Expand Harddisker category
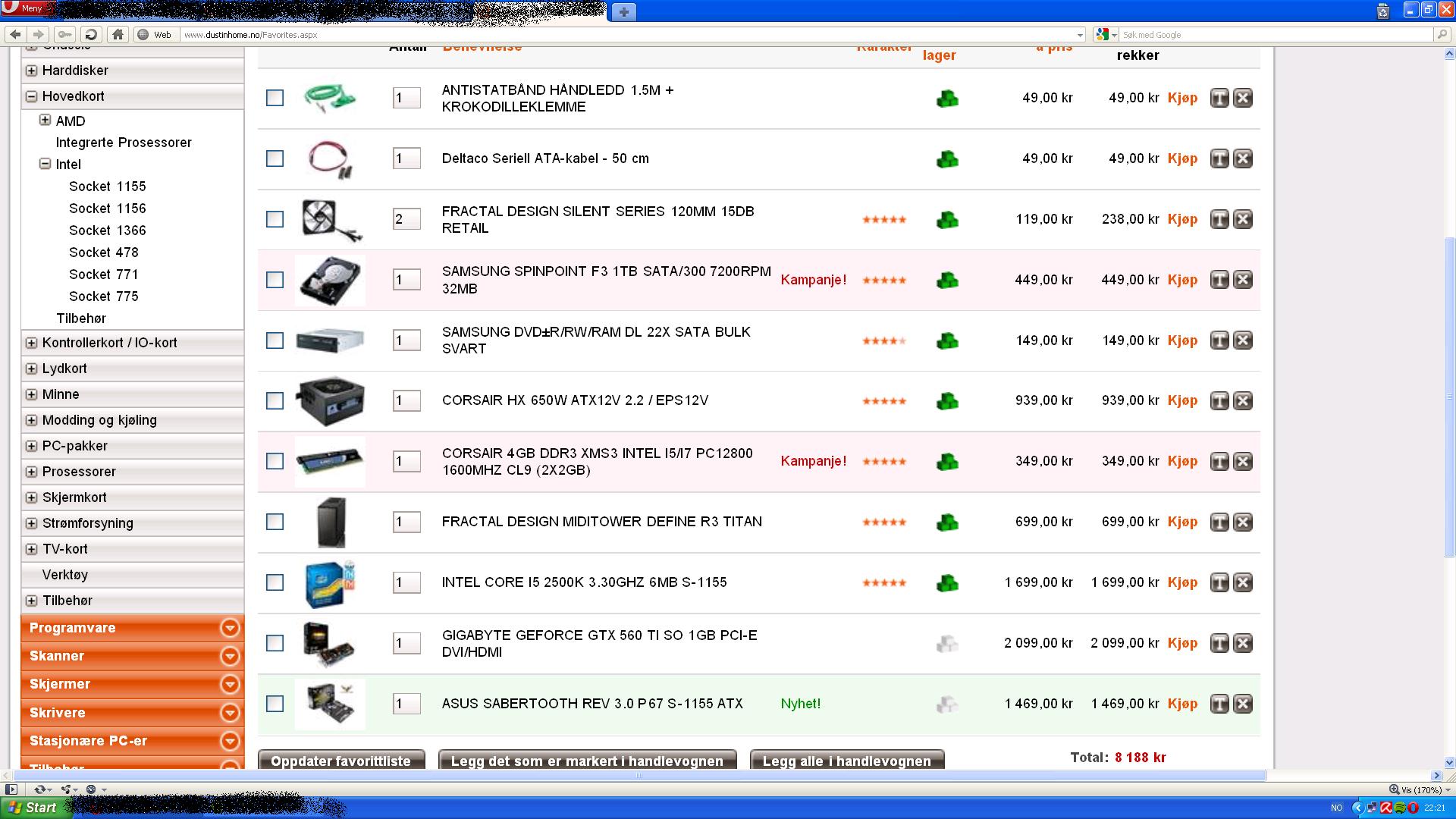The image size is (1456, 819). point(31,71)
